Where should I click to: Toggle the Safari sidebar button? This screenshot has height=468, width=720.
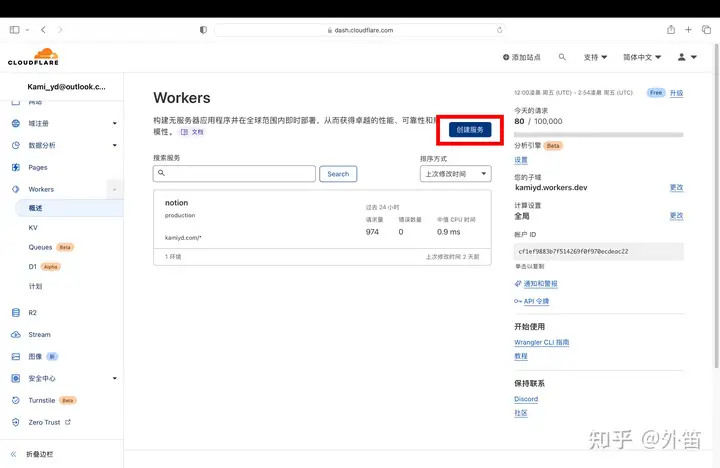pyautogui.click(x=15, y=30)
